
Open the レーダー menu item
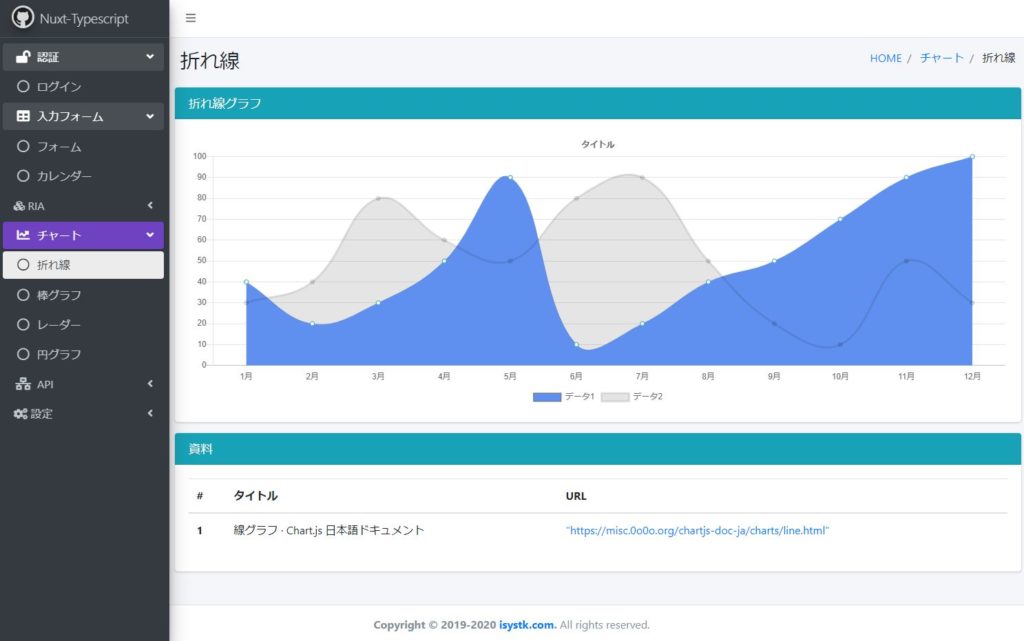[83, 324]
